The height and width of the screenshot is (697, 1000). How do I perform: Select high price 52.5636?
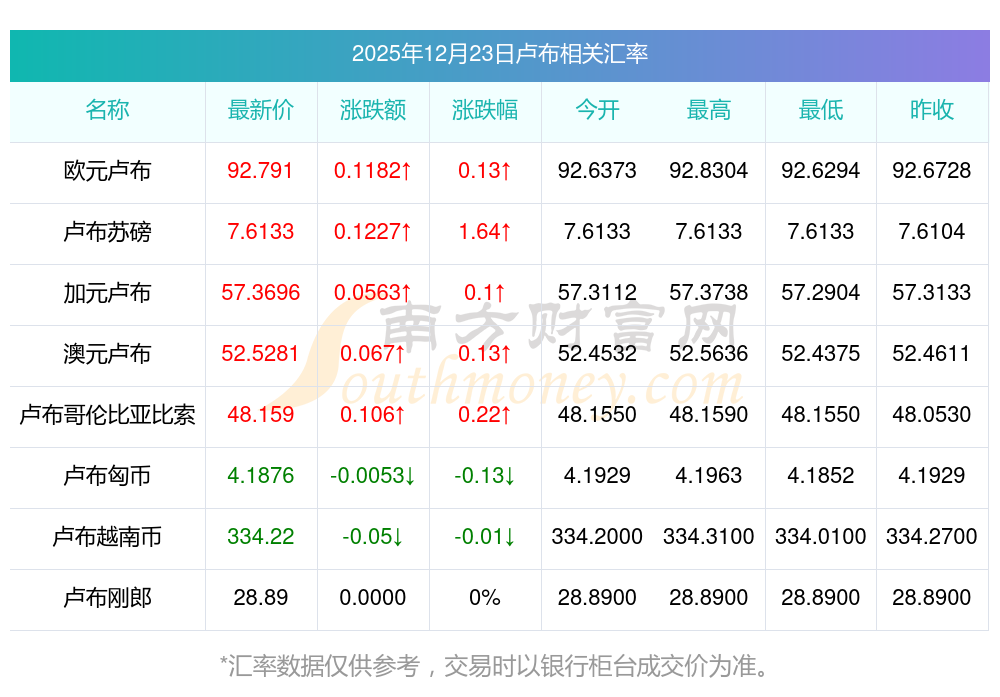click(709, 353)
